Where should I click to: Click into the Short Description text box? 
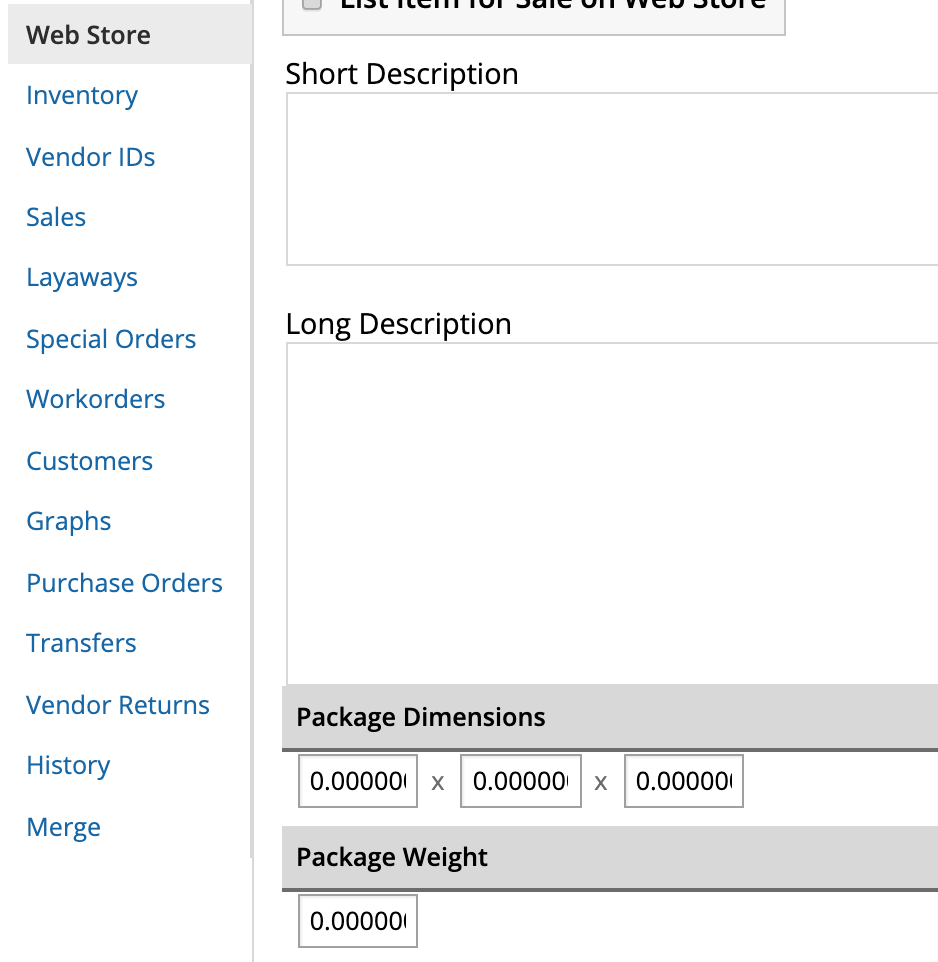[x=611, y=179]
